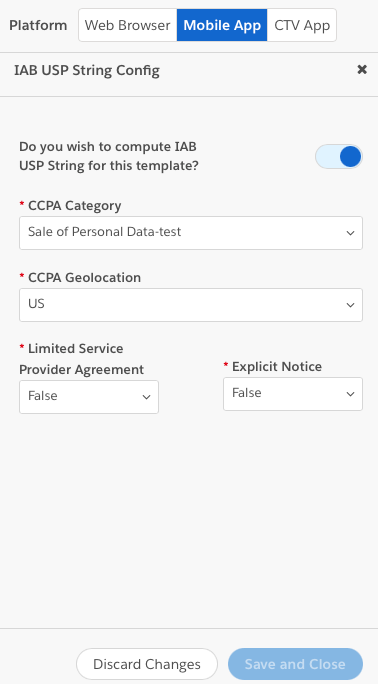Click the compute IAB USP String question text
378x684 pixels.
(x=109, y=156)
